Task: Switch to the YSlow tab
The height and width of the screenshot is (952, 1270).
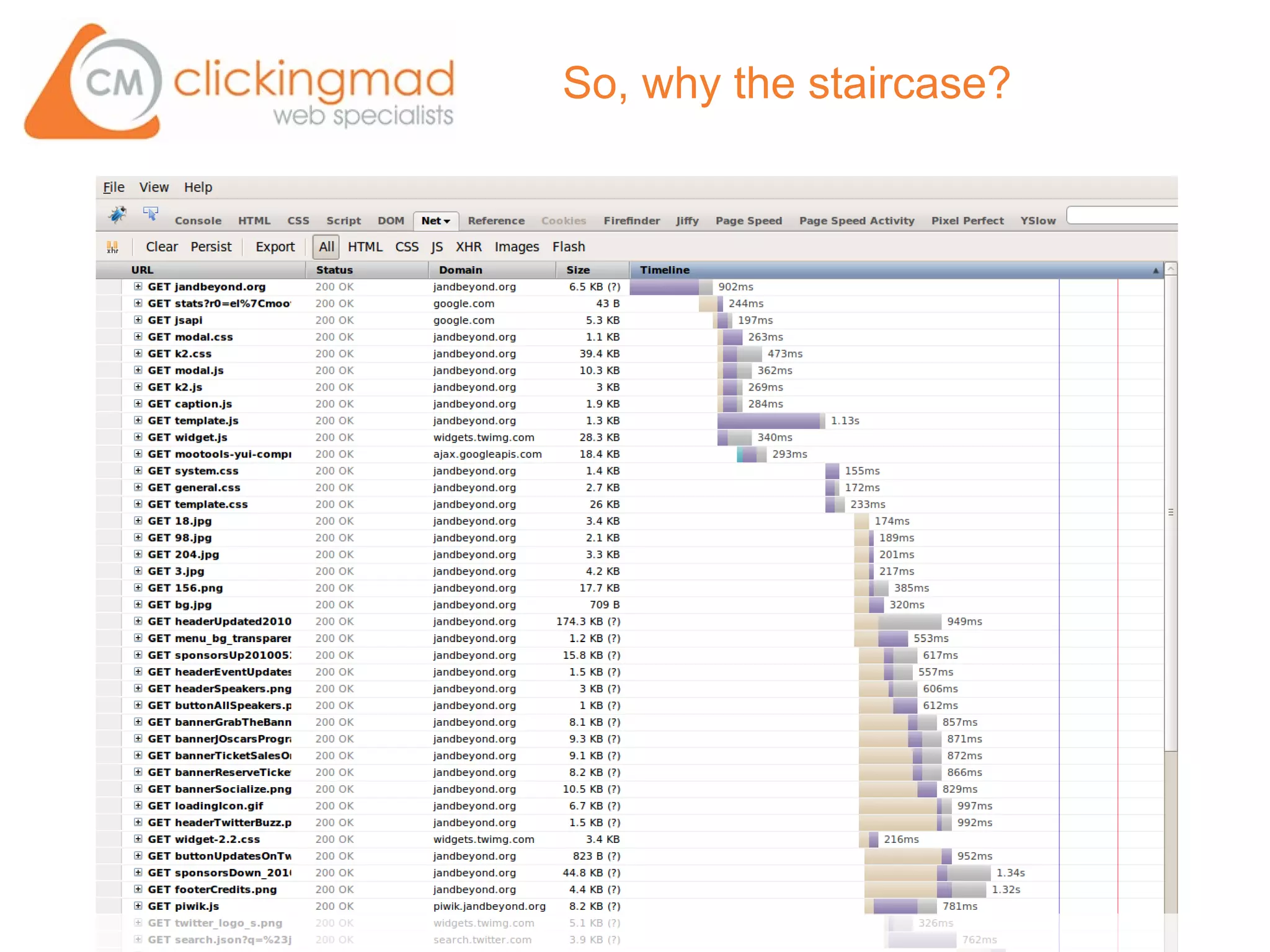Action: [1037, 221]
